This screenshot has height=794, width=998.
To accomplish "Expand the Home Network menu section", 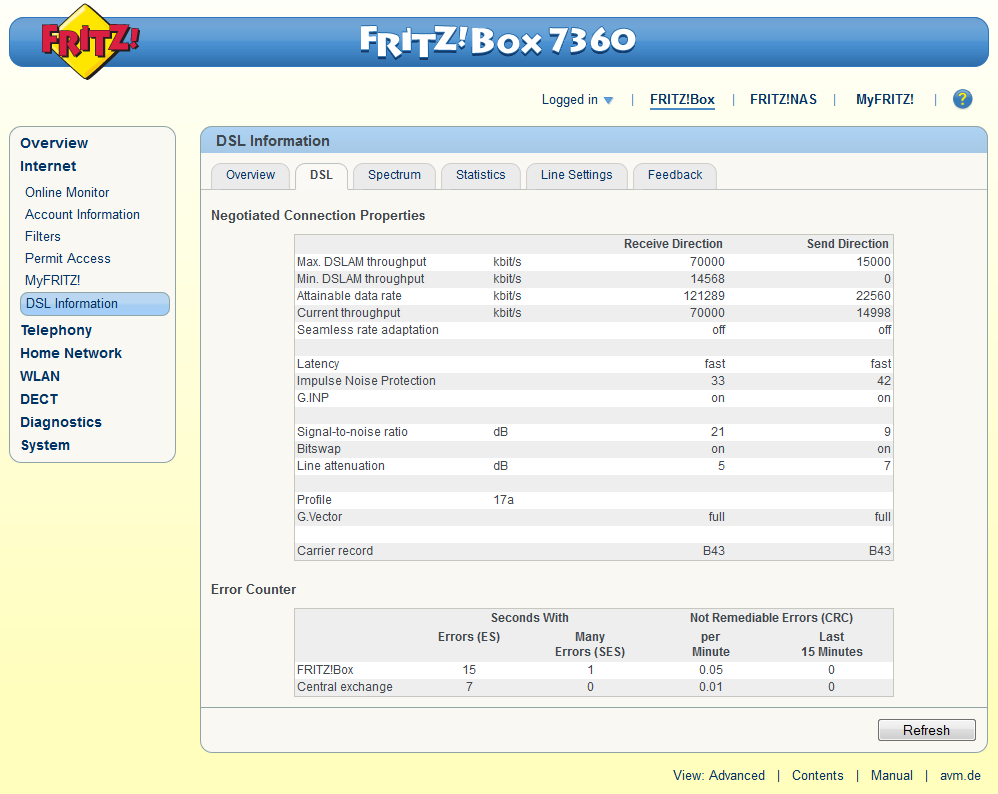I will [x=71, y=353].
